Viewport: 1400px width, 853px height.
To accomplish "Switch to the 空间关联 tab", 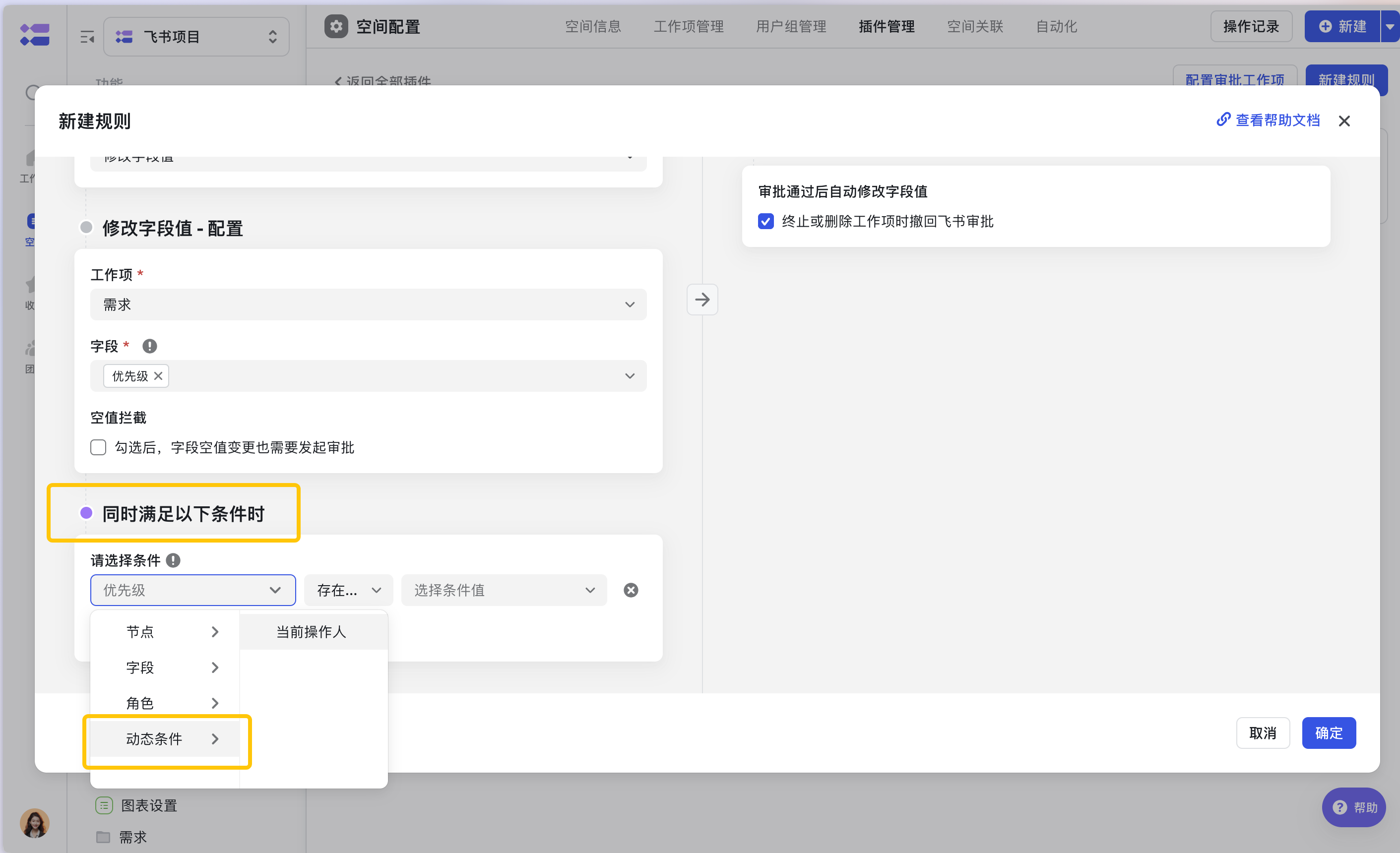I will click(x=975, y=27).
